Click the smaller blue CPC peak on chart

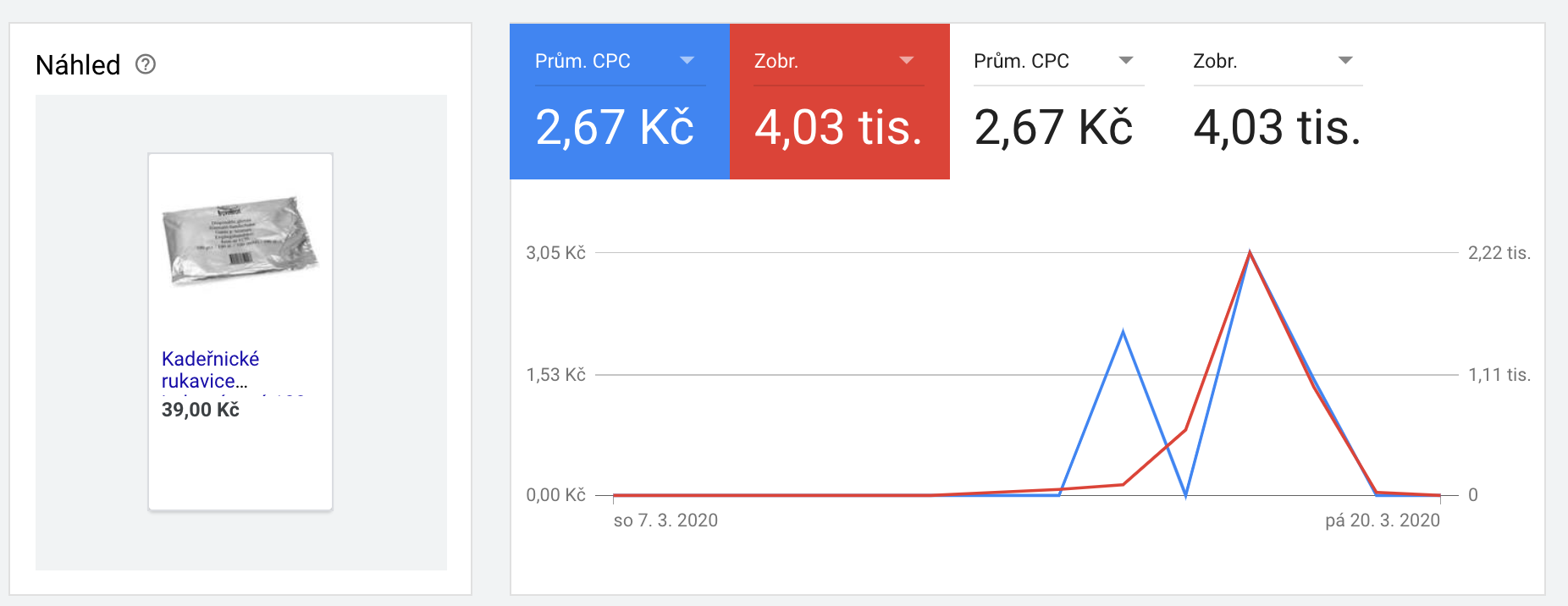point(1123,332)
